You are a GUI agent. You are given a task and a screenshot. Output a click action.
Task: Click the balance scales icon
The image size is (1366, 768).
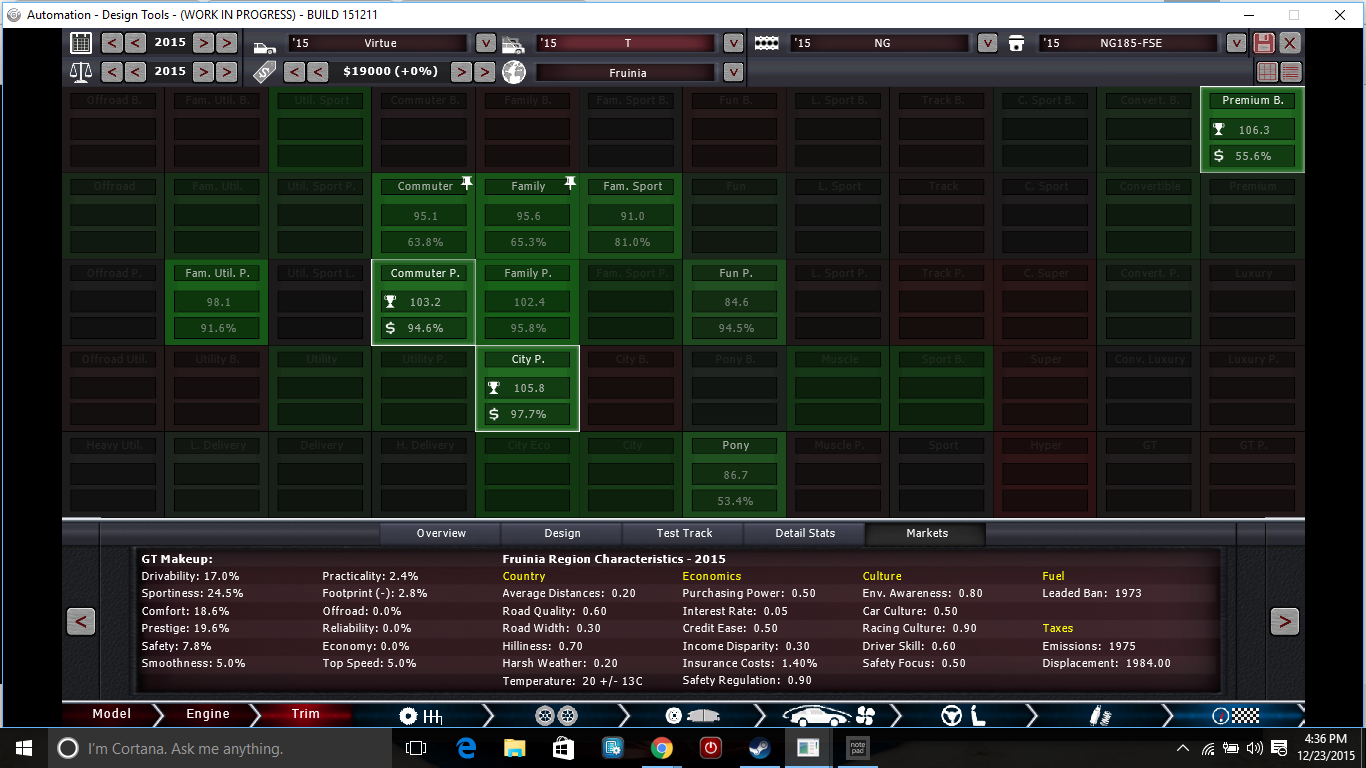click(x=81, y=72)
